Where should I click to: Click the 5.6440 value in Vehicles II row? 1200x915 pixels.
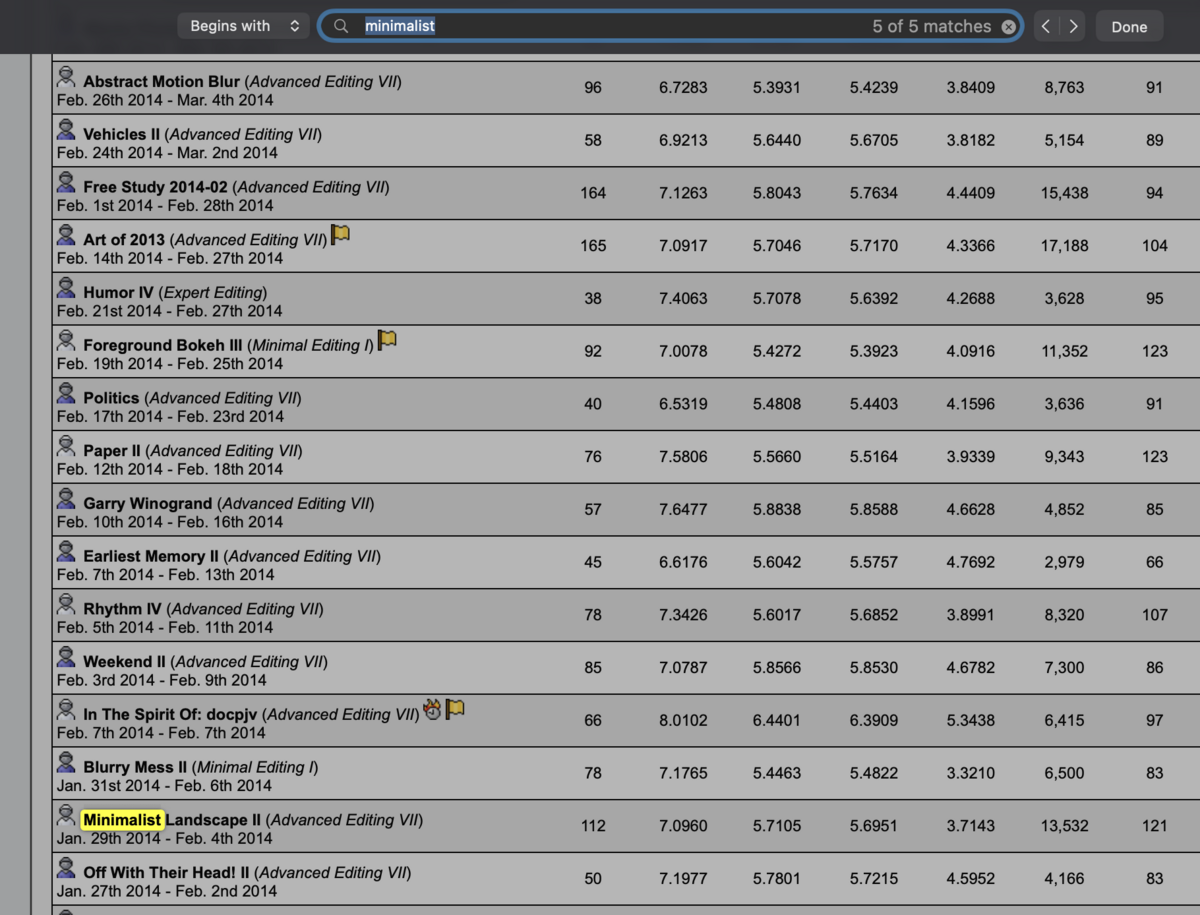(x=777, y=141)
